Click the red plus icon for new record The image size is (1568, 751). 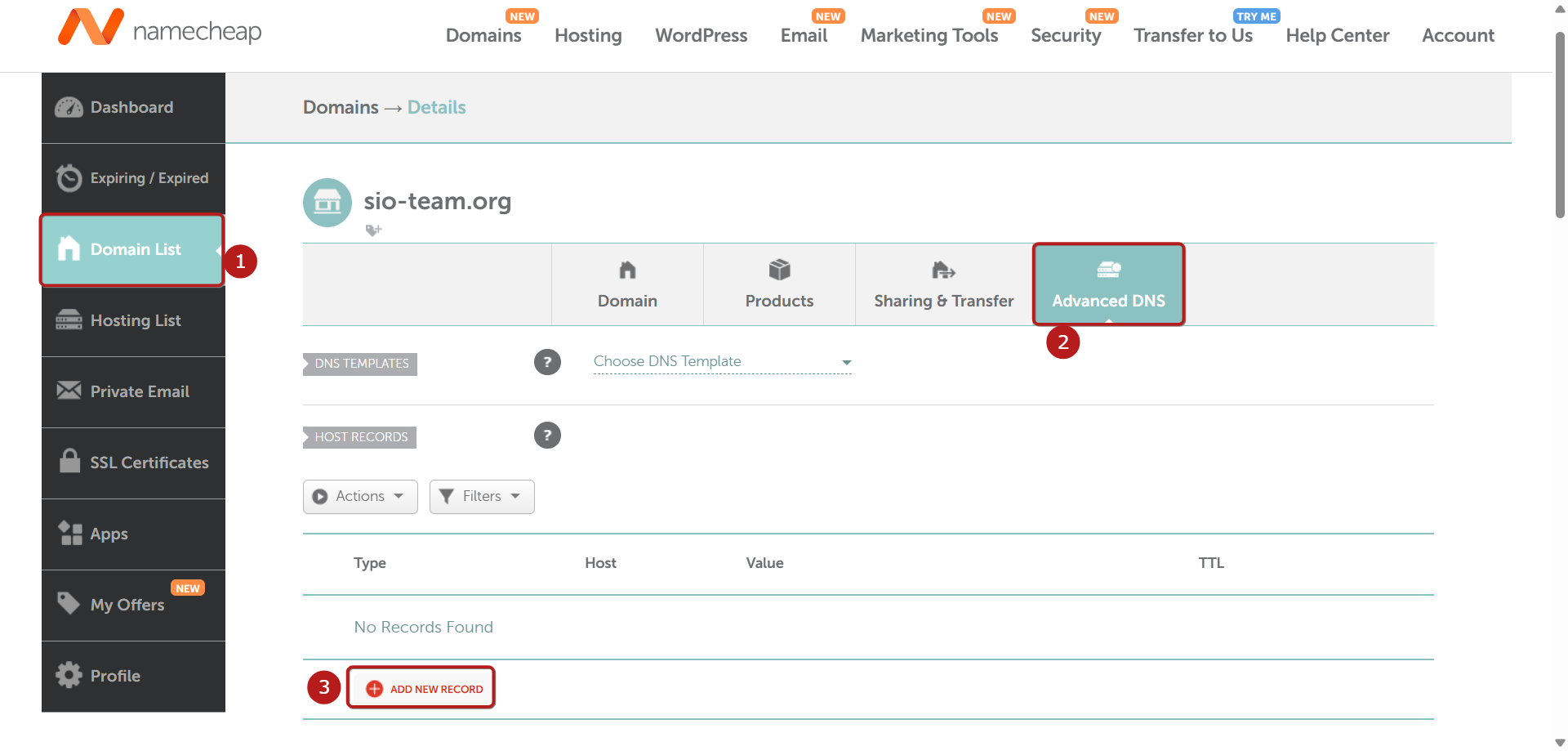pyautogui.click(x=374, y=689)
